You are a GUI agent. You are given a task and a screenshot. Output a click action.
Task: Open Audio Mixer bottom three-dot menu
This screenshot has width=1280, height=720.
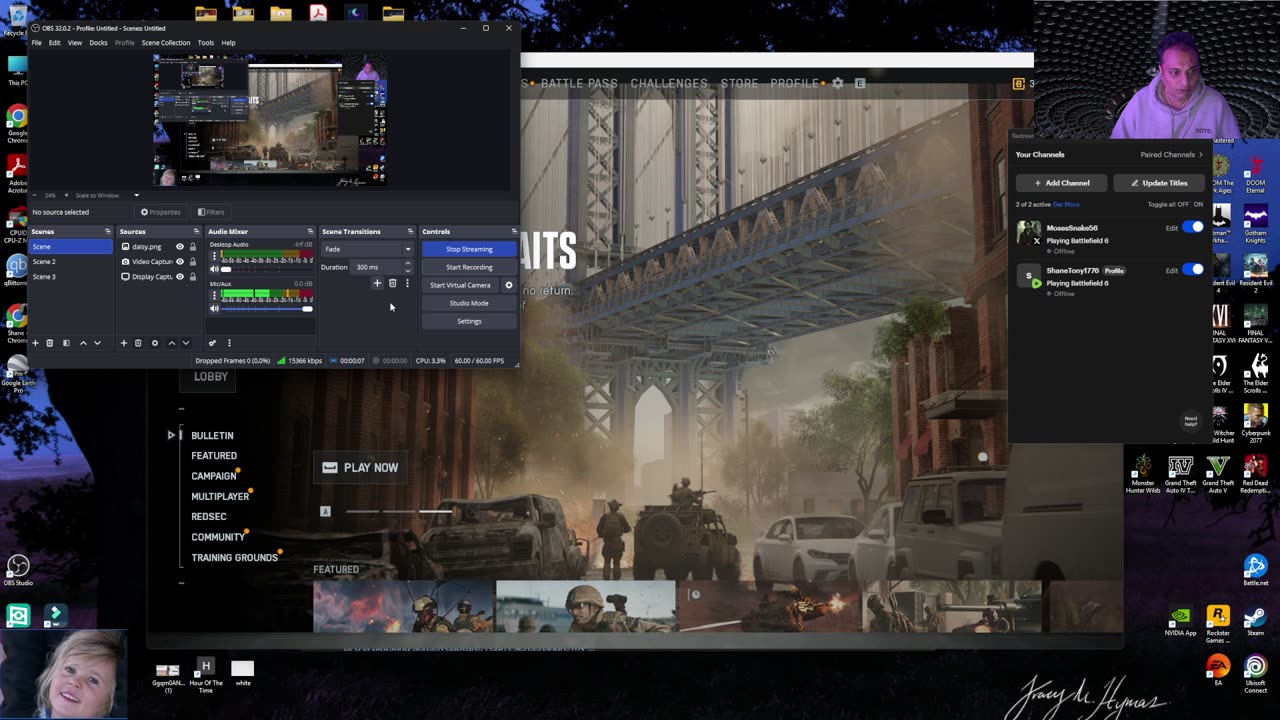coord(228,343)
